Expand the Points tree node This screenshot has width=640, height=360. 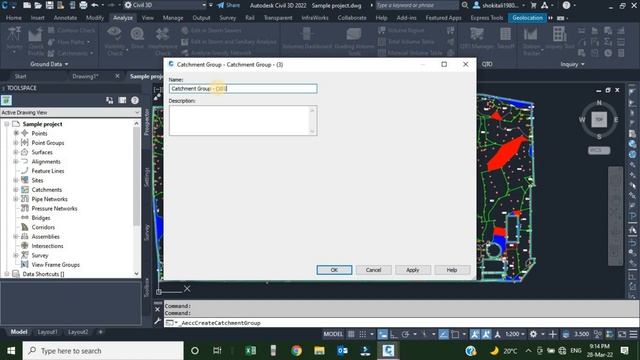pyautogui.click(x=16, y=133)
